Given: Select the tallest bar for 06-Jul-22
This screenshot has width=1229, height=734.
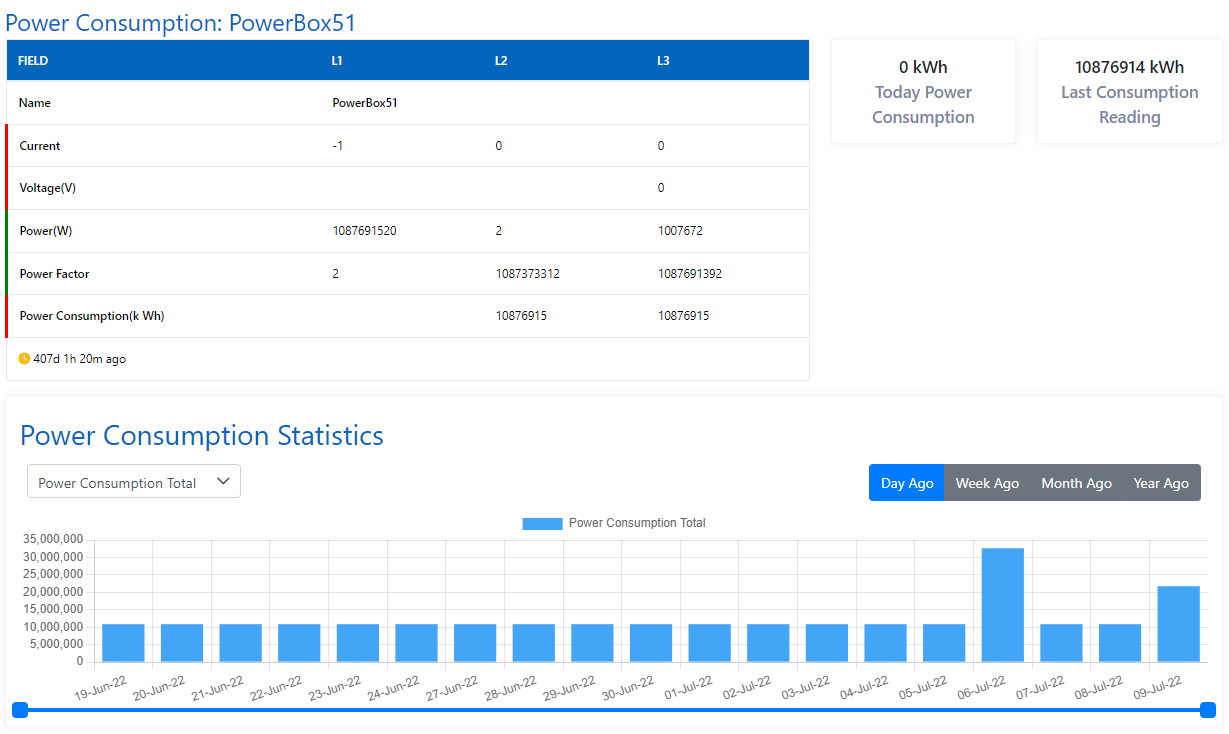Looking at the screenshot, I should [x=1002, y=600].
